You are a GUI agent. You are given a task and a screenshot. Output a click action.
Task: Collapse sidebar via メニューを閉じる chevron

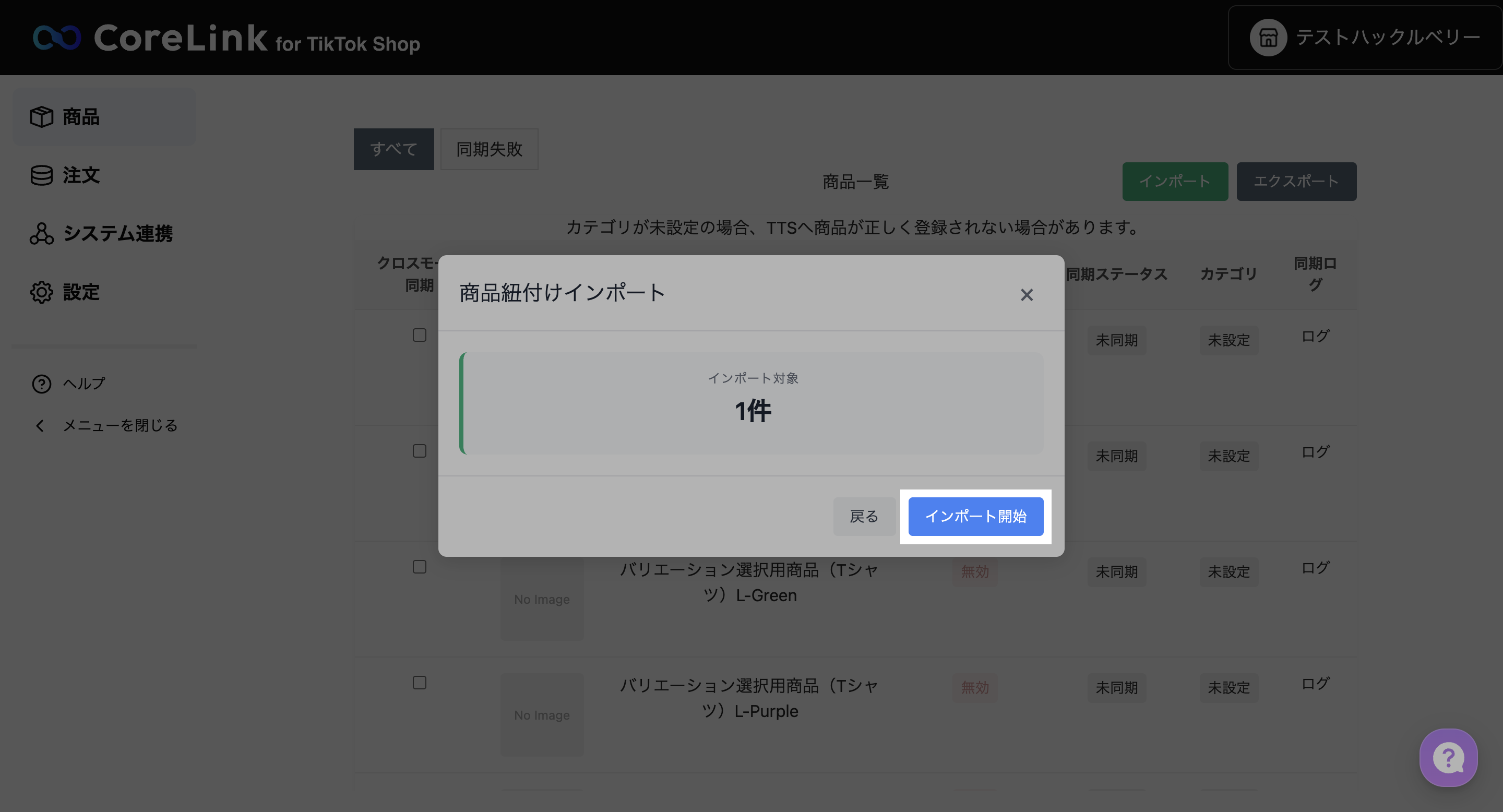[x=40, y=426]
